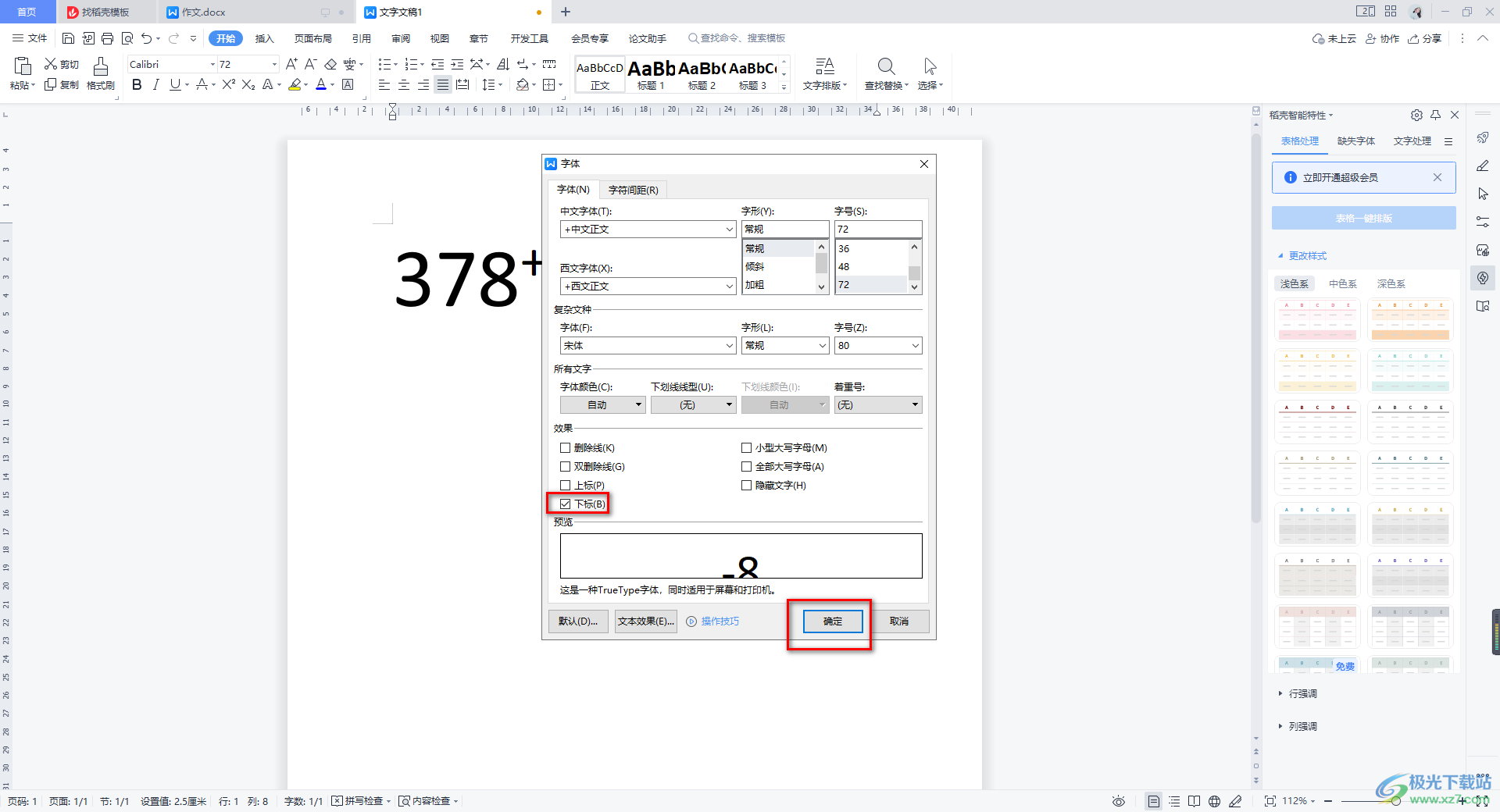
Task: Click the eye protection mode status icon
Action: pyautogui.click(x=1119, y=801)
